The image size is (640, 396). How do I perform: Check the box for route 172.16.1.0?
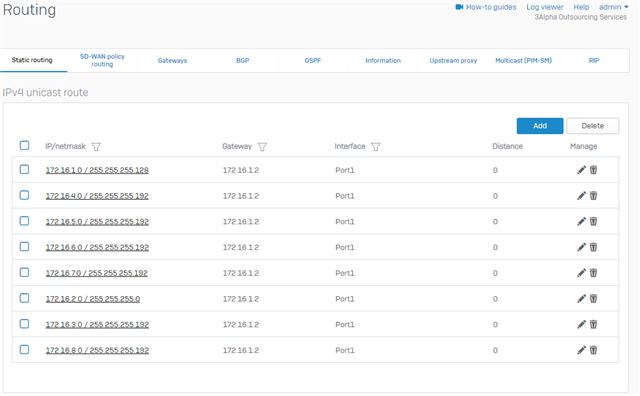tap(24, 169)
